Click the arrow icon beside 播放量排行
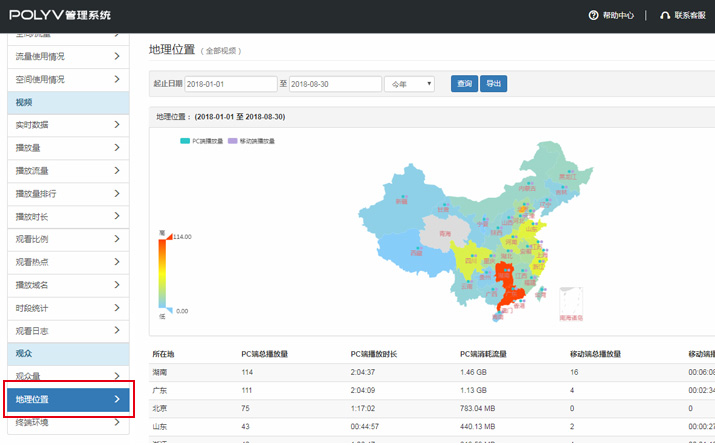The image size is (715, 445). tap(117, 194)
